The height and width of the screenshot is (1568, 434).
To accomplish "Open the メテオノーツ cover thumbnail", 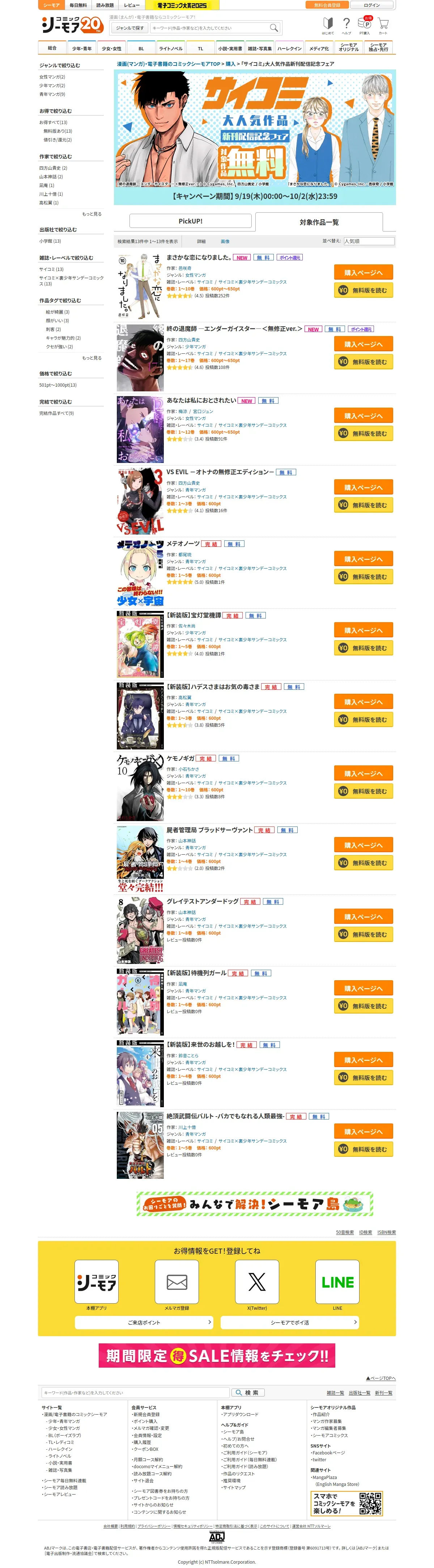I will [140, 573].
